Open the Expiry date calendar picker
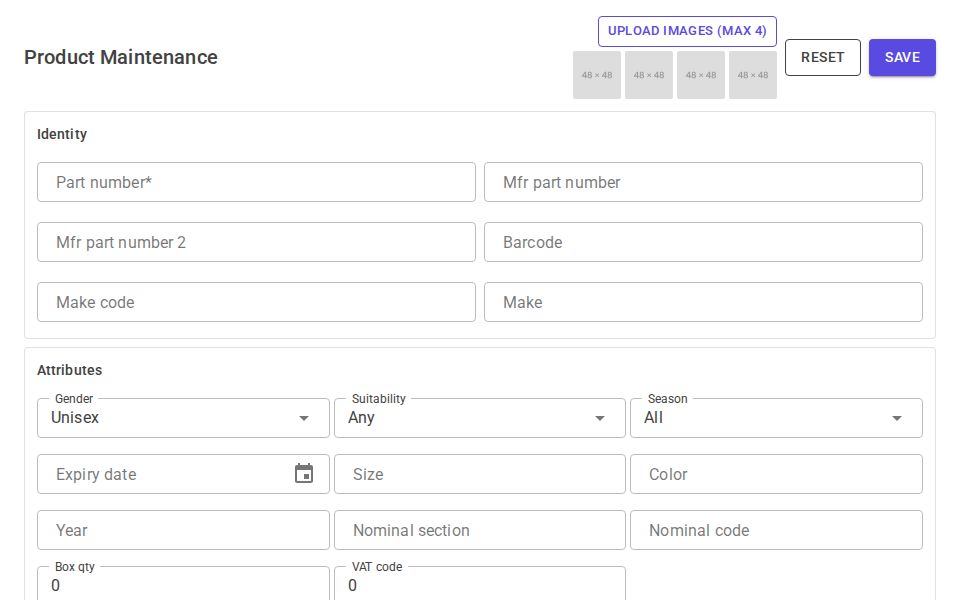The image size is (960, 600). (x=305, y=473)
